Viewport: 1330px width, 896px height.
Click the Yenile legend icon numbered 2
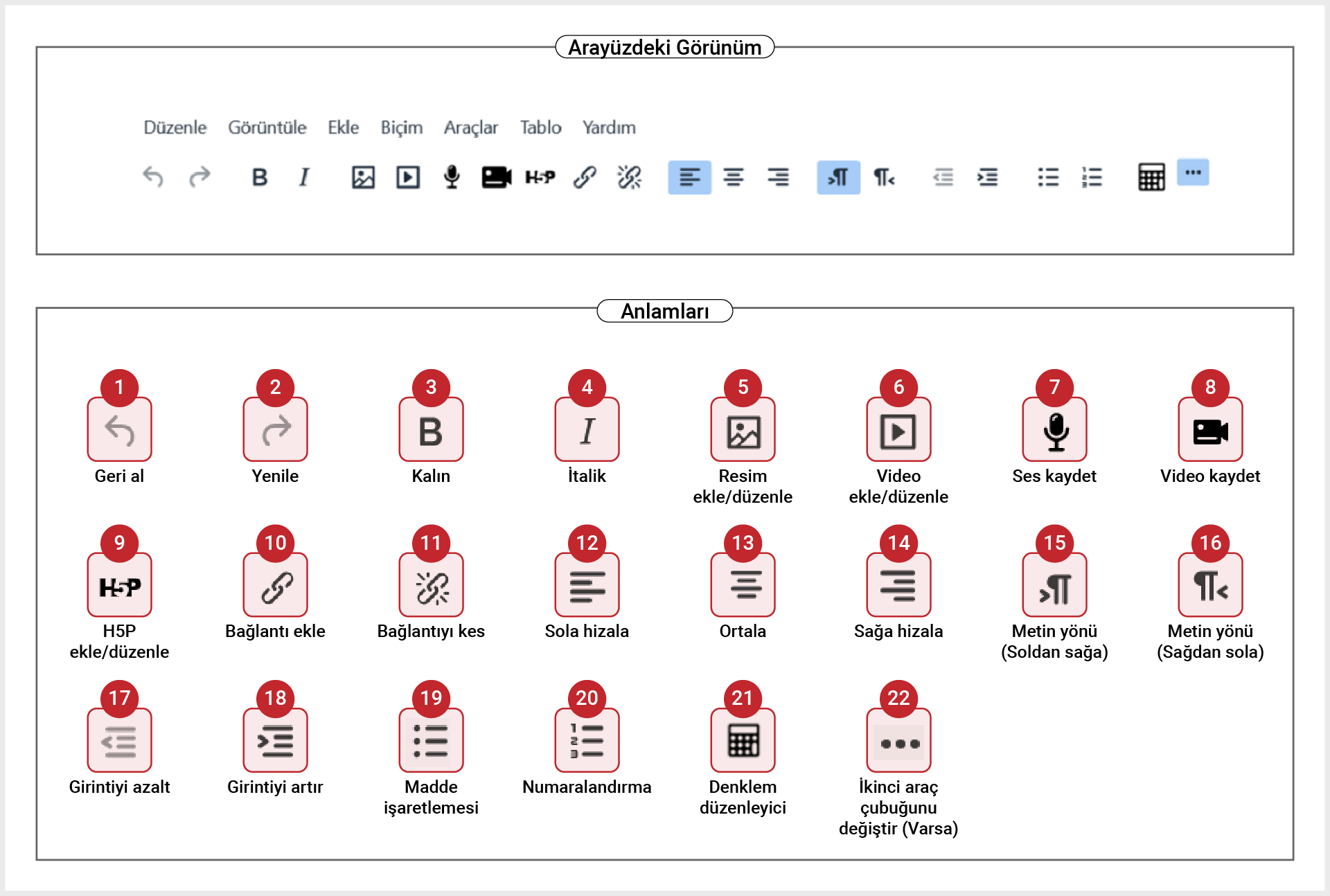tap(275, 429)
